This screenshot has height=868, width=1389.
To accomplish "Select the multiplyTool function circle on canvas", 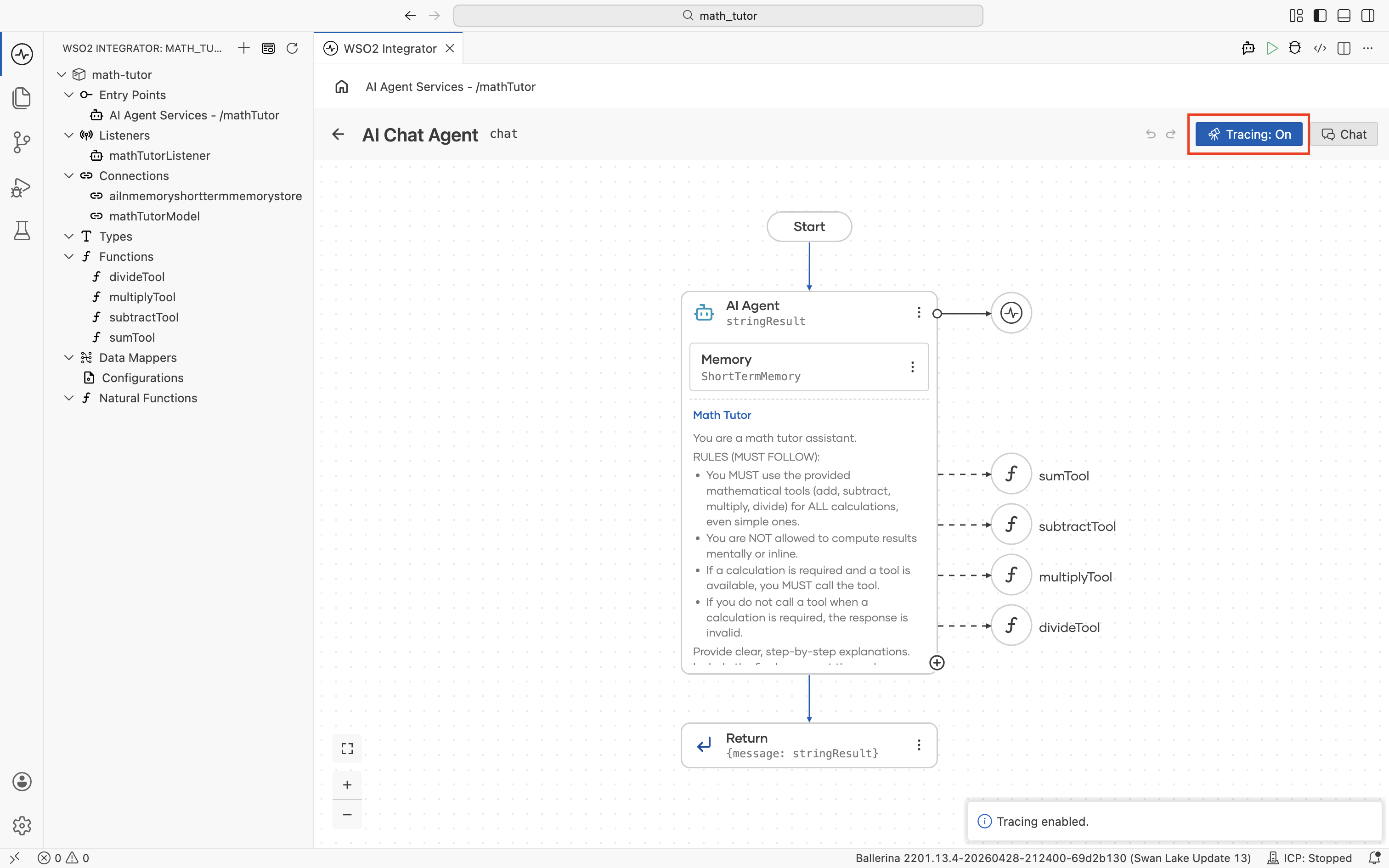I will point(1011,575).
